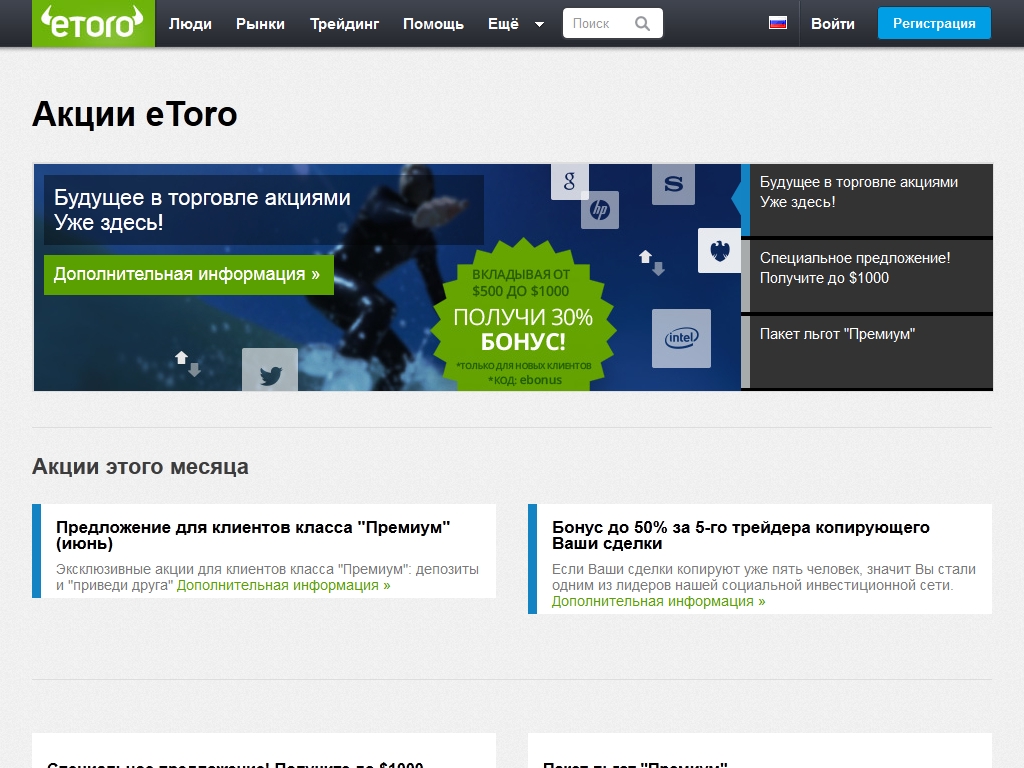Expand the Ещё dropdown arrow
This screenshot has height=768, width=1024.
coord(540,24)
